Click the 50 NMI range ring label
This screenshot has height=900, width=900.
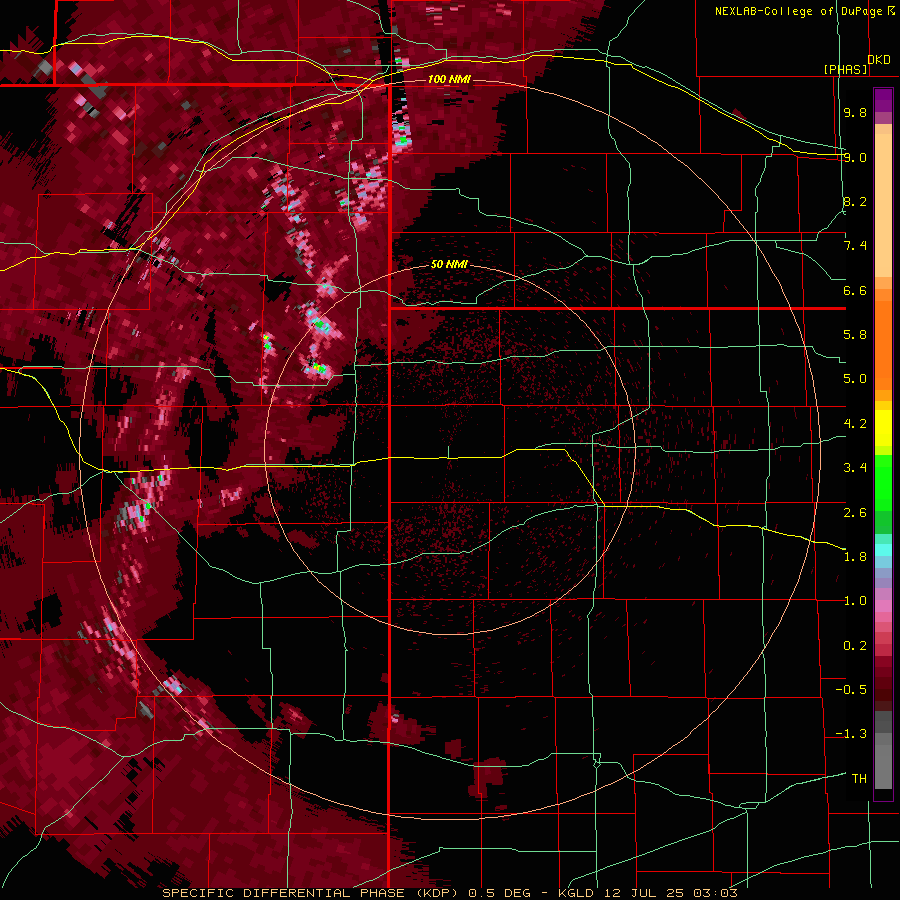coord(449,264)
